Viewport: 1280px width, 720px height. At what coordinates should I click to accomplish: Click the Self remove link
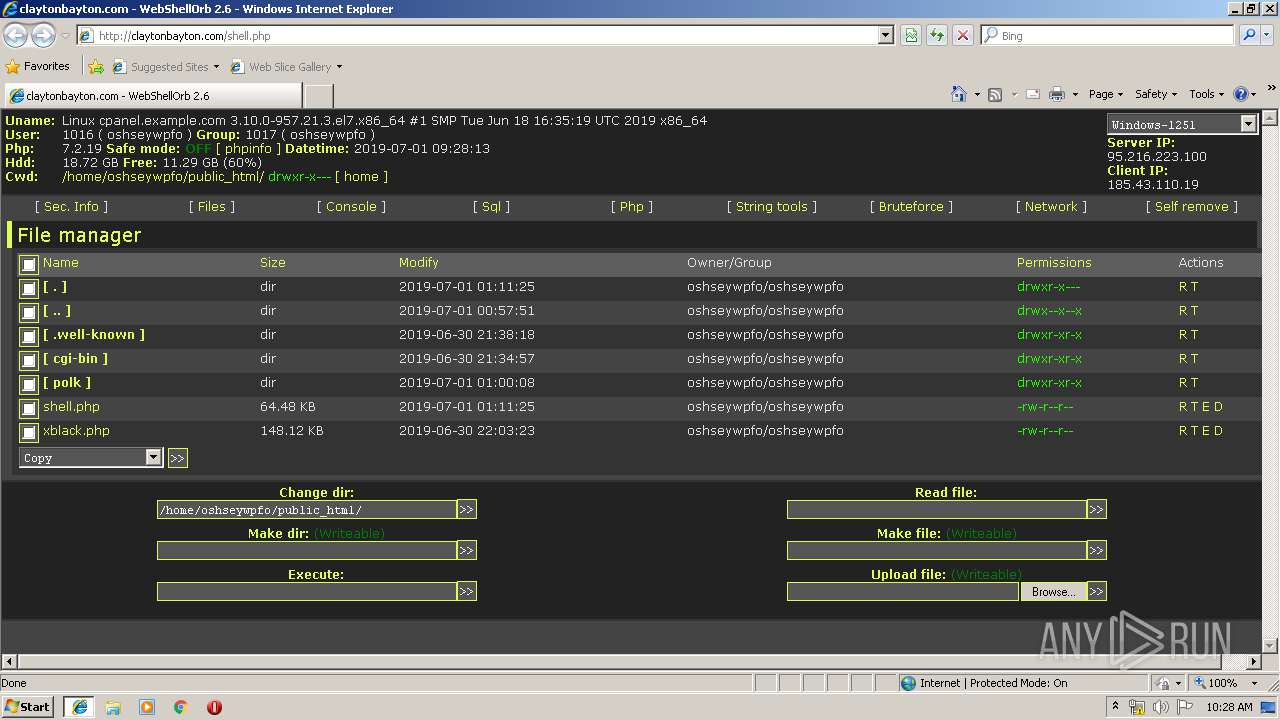[1192, 206]
